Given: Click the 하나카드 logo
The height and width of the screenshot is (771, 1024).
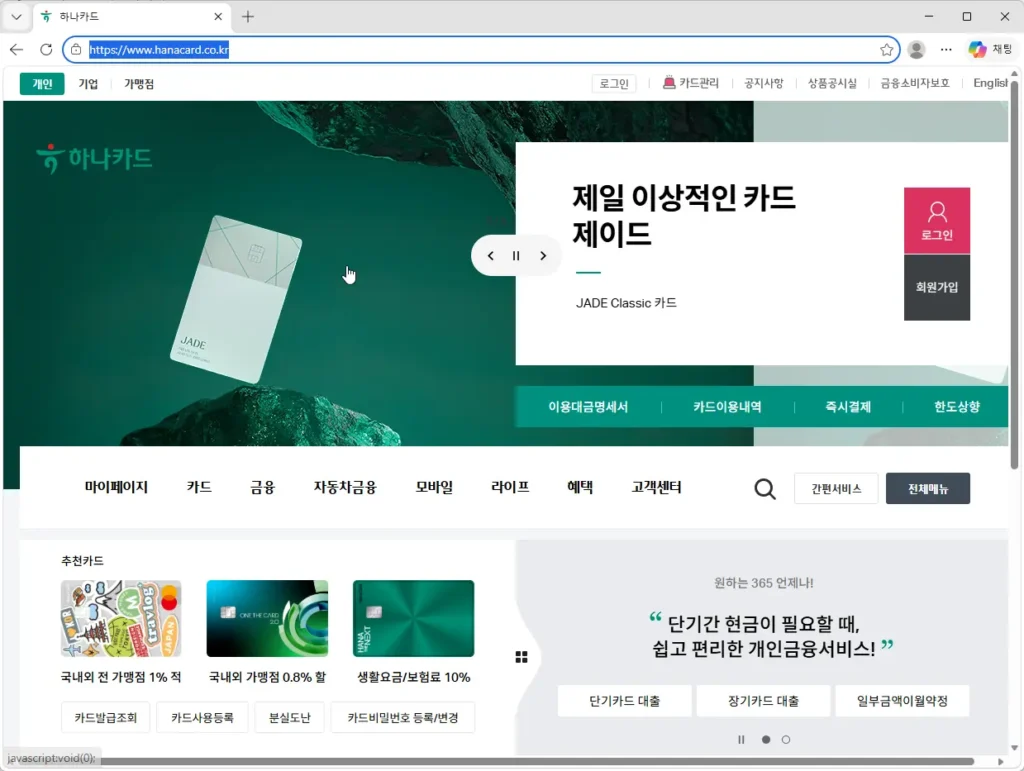Looking at the screenshot, I should tap(95, 158).
